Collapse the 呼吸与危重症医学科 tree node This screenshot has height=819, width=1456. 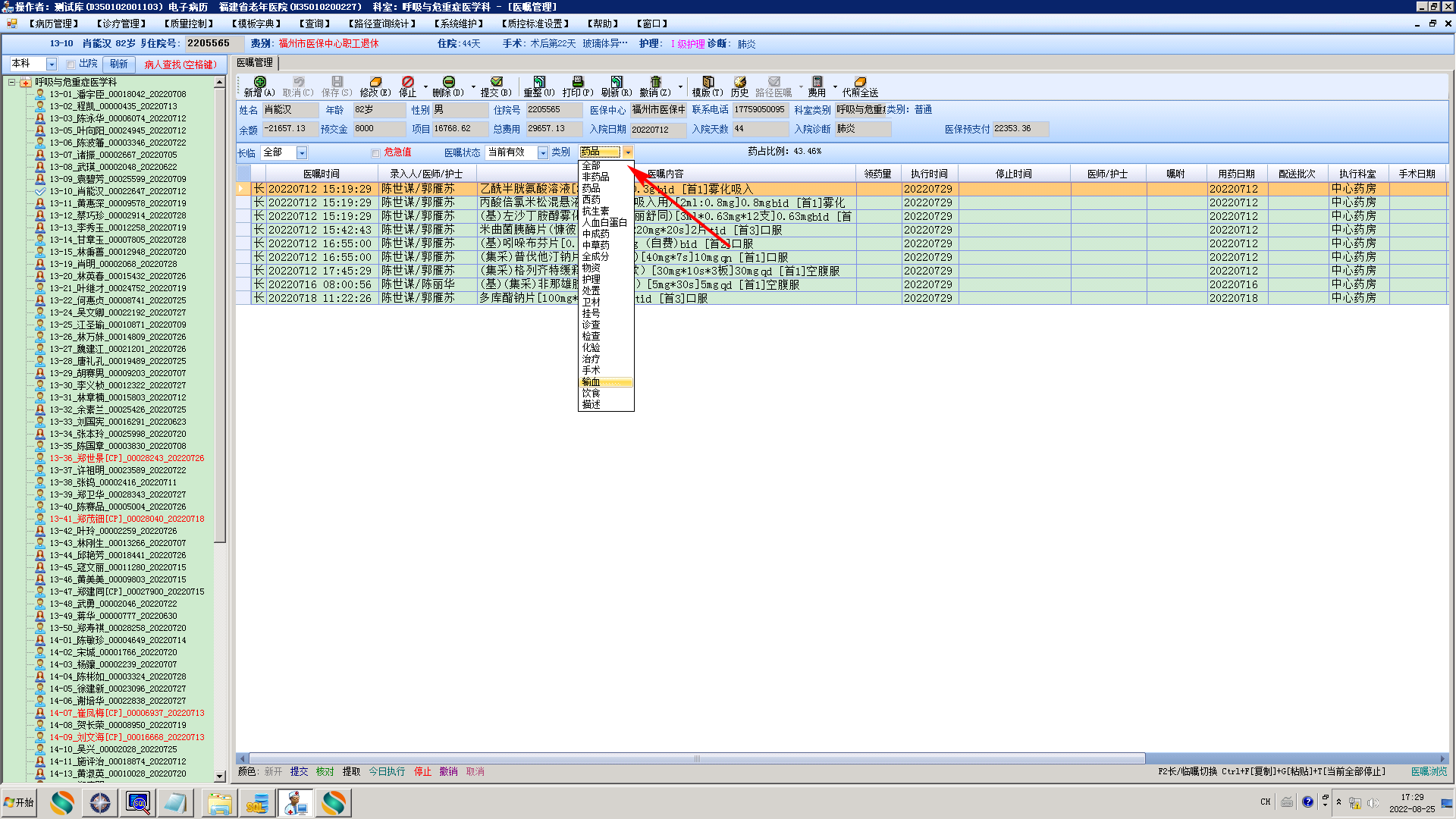pos(12,82)
